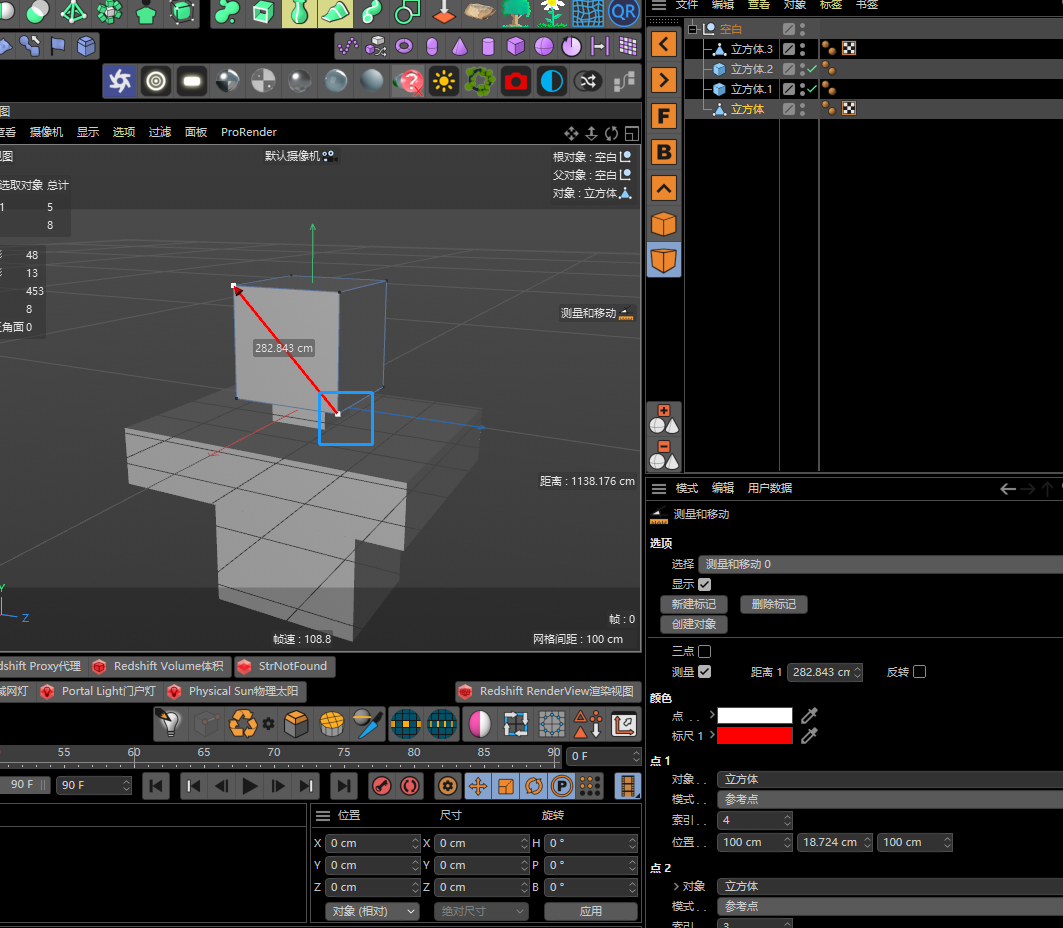Viewport: 1063px width, 928px height.
Task: Click the knife cut sphere icon
Action: coord(368,723)
